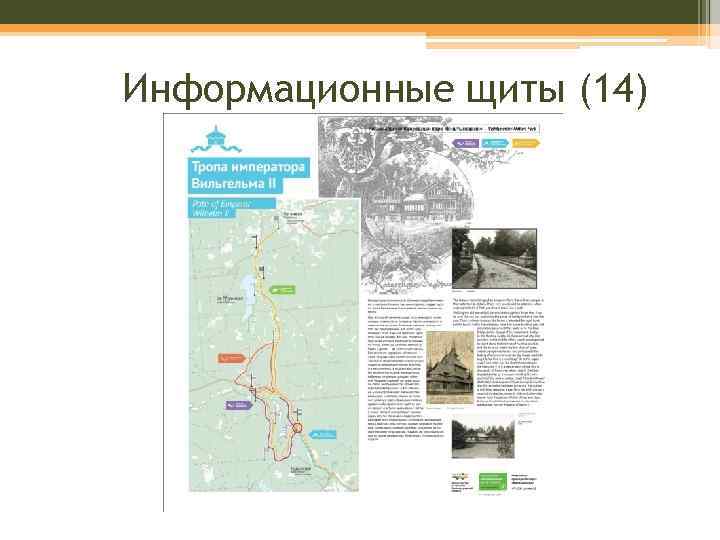The image size is (720, 540).
Task: Click the purple route label on the map
Action: click(239, 405)
